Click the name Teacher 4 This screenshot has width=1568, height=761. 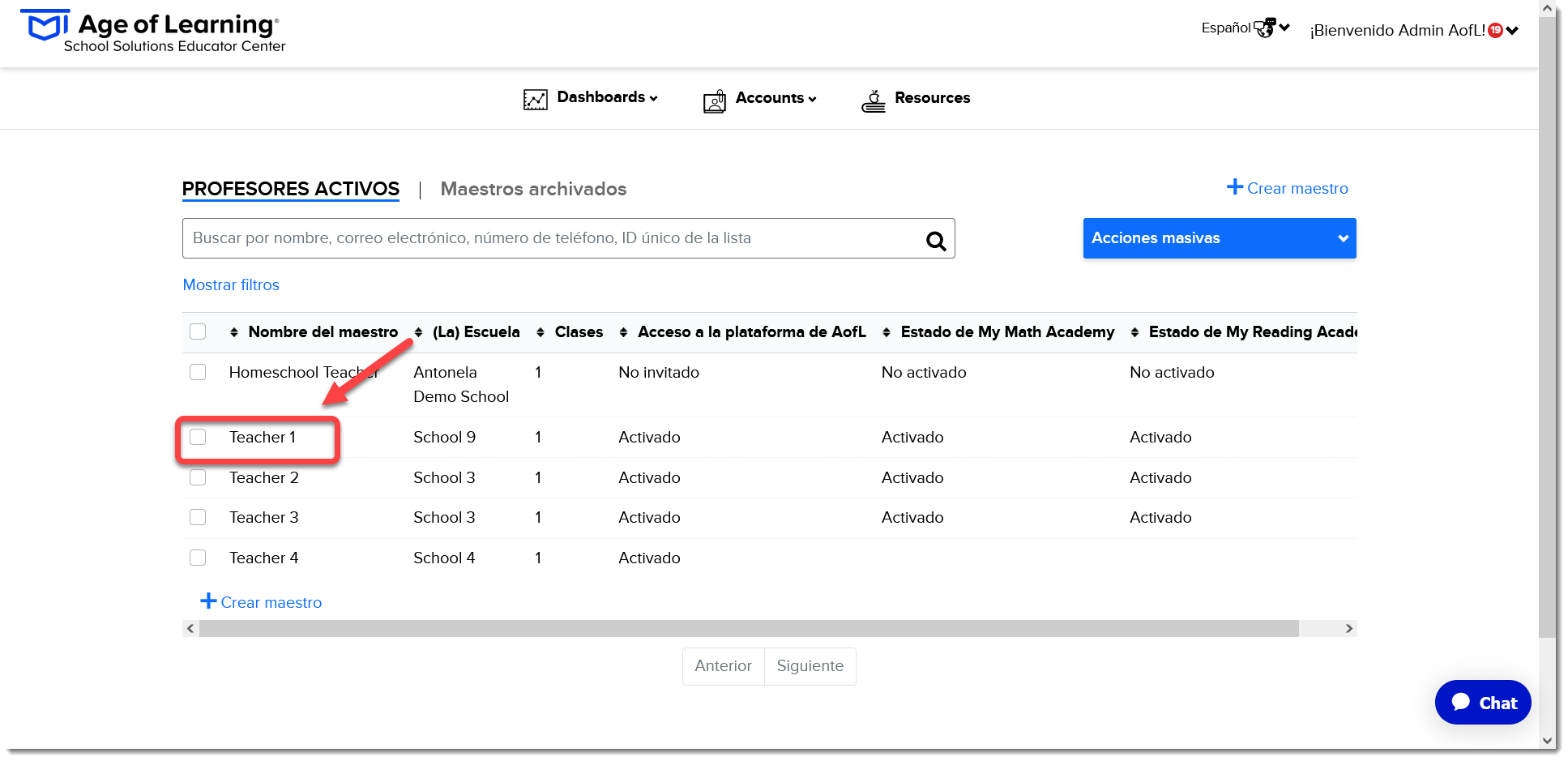pyautogui.click(x=264, y=558)
